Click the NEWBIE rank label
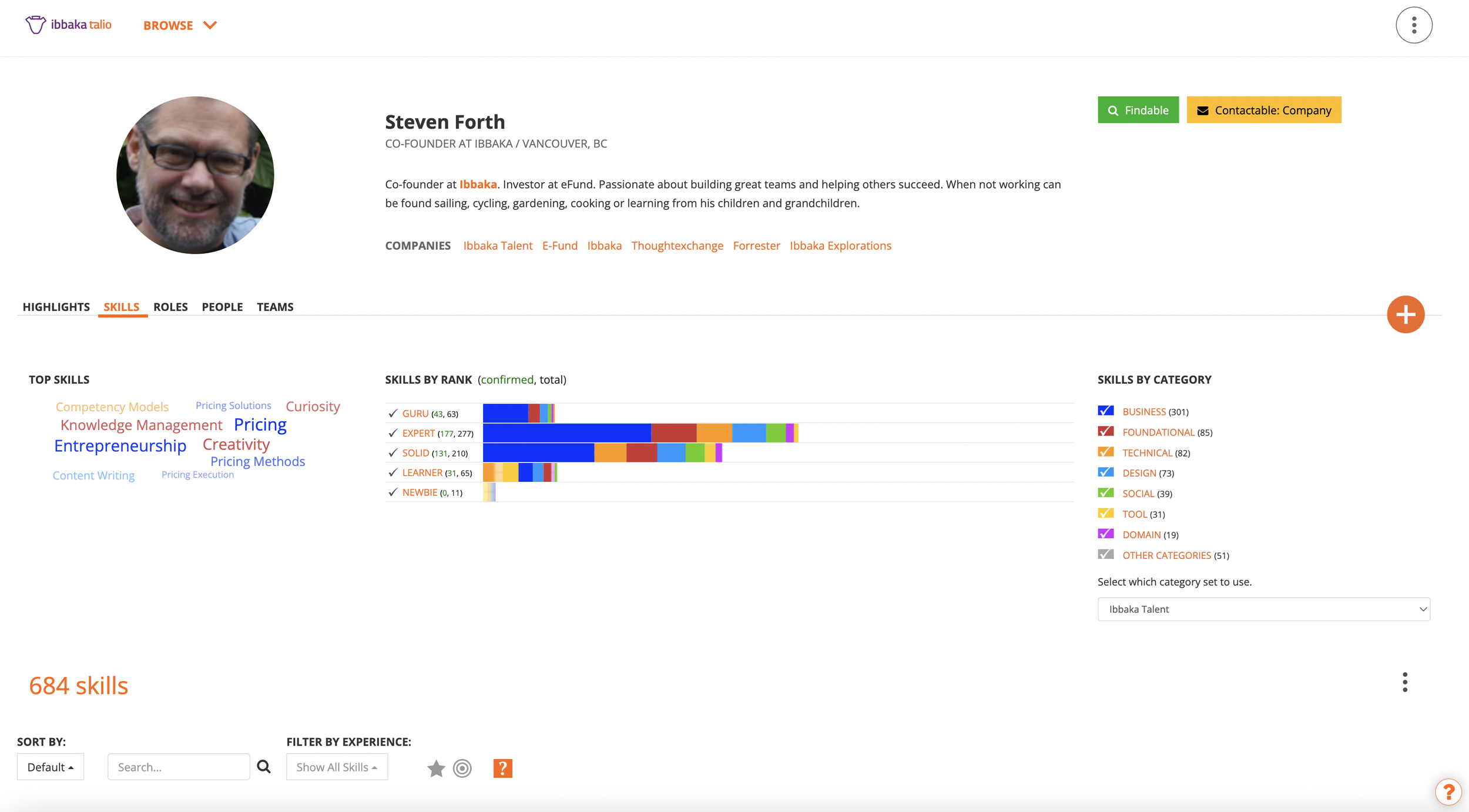This screenshot has height=812, width=1469. coord(420,492)
